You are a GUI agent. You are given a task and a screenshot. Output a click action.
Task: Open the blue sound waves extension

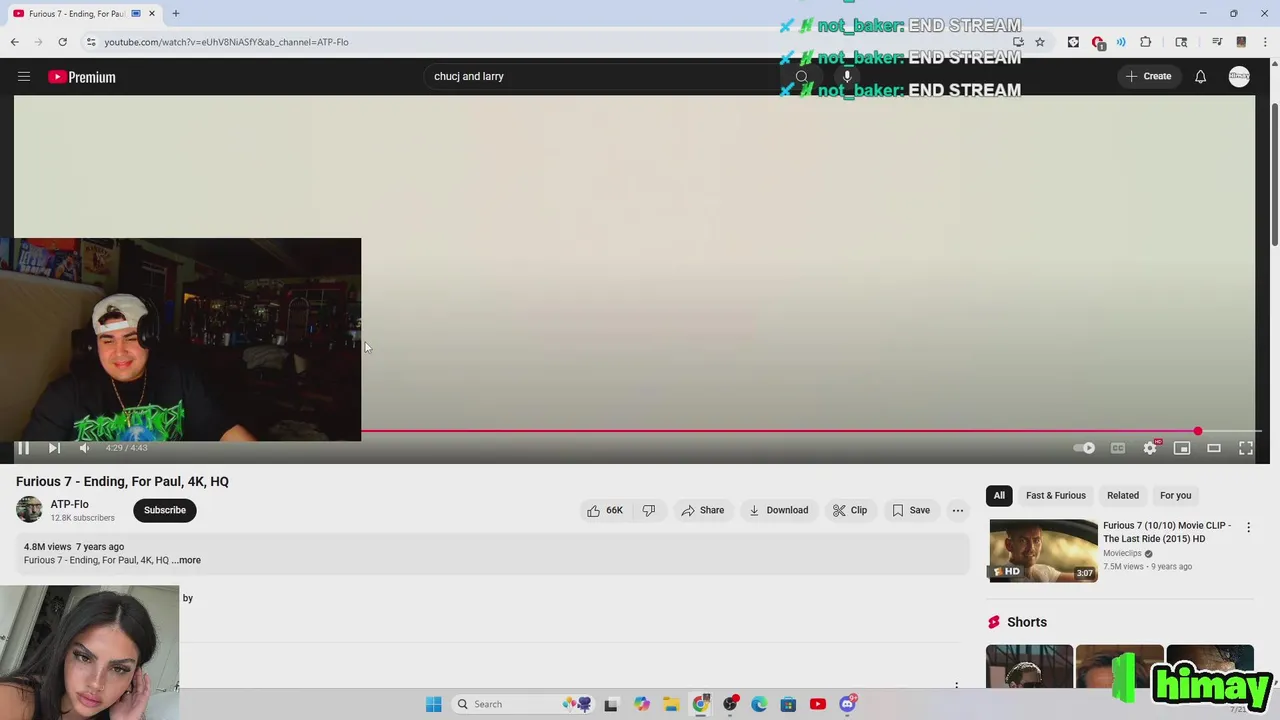click(1121, 42)
